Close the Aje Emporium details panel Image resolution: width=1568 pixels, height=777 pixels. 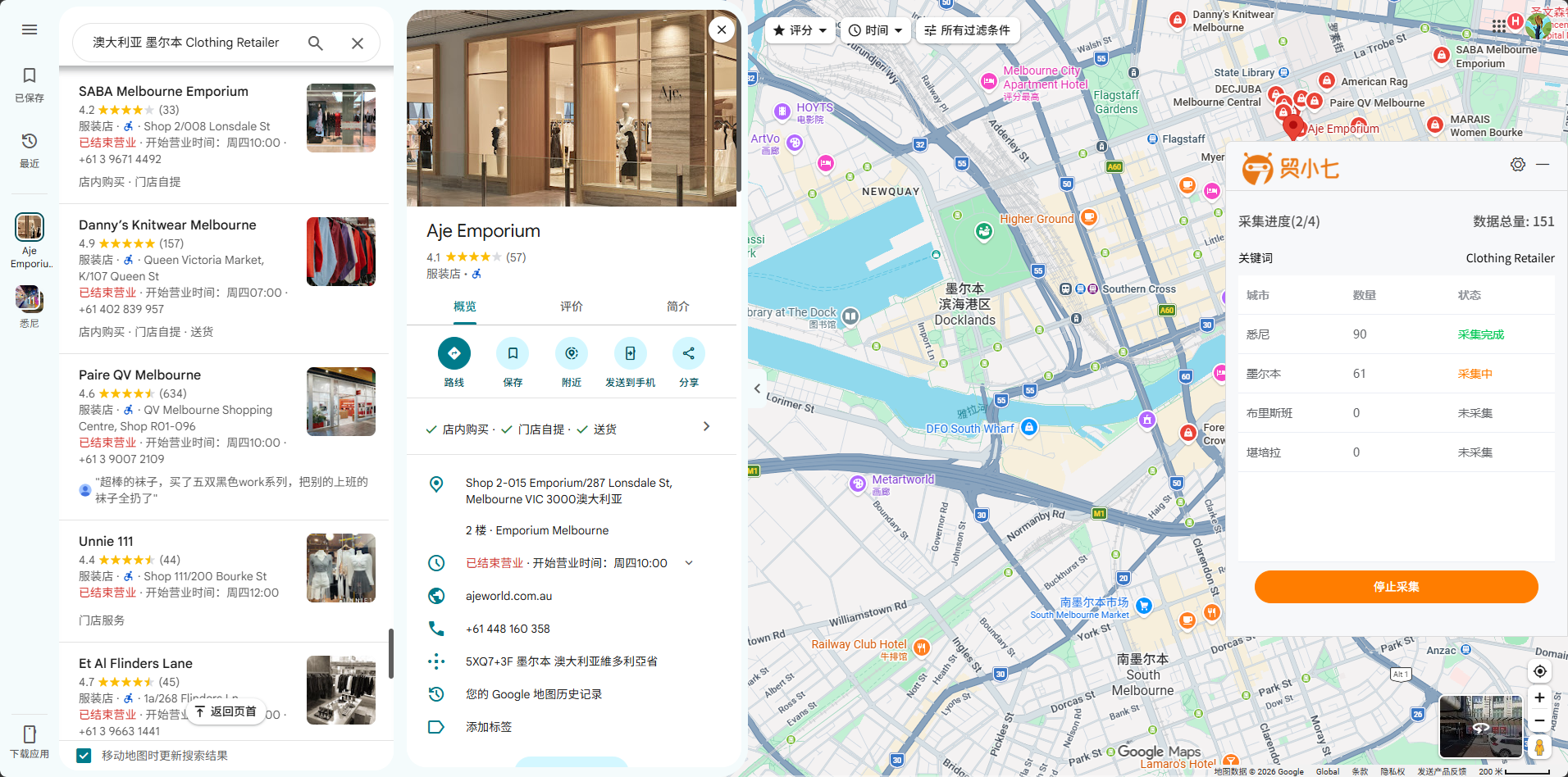(722, 30)
